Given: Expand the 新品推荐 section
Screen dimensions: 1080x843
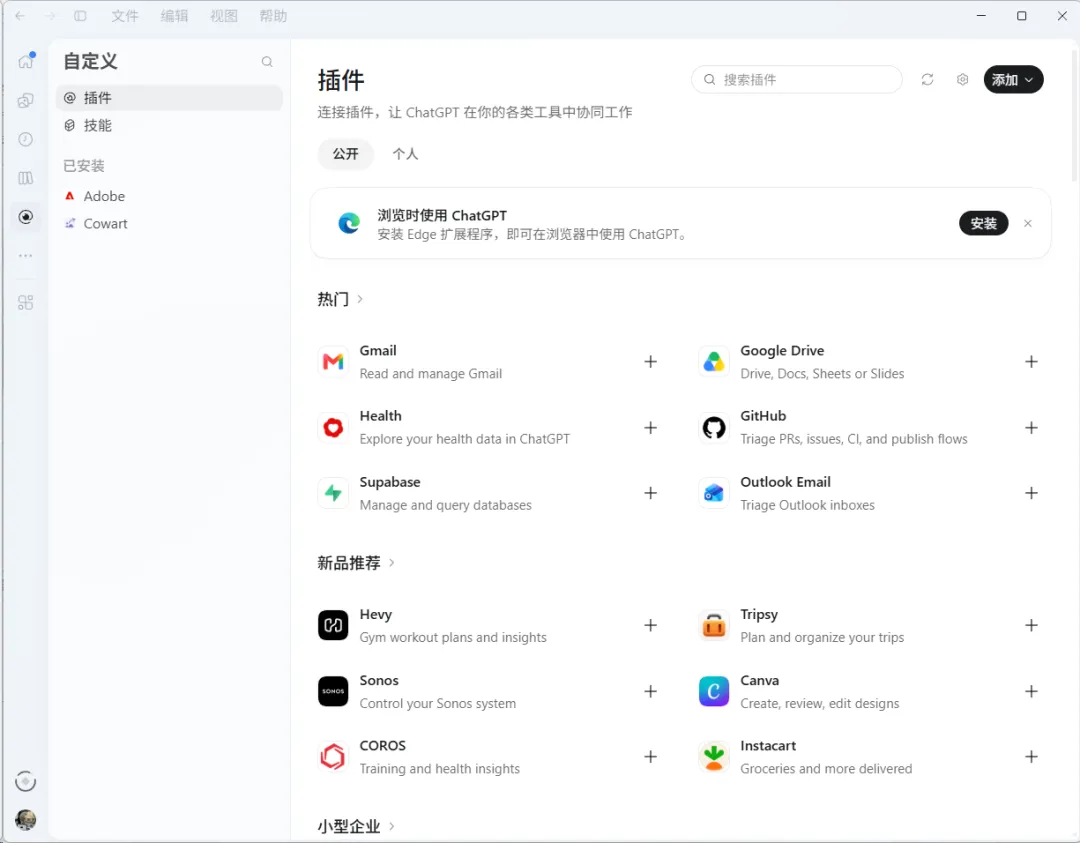Looking at the screenshot, I should [x=356, y=563].
